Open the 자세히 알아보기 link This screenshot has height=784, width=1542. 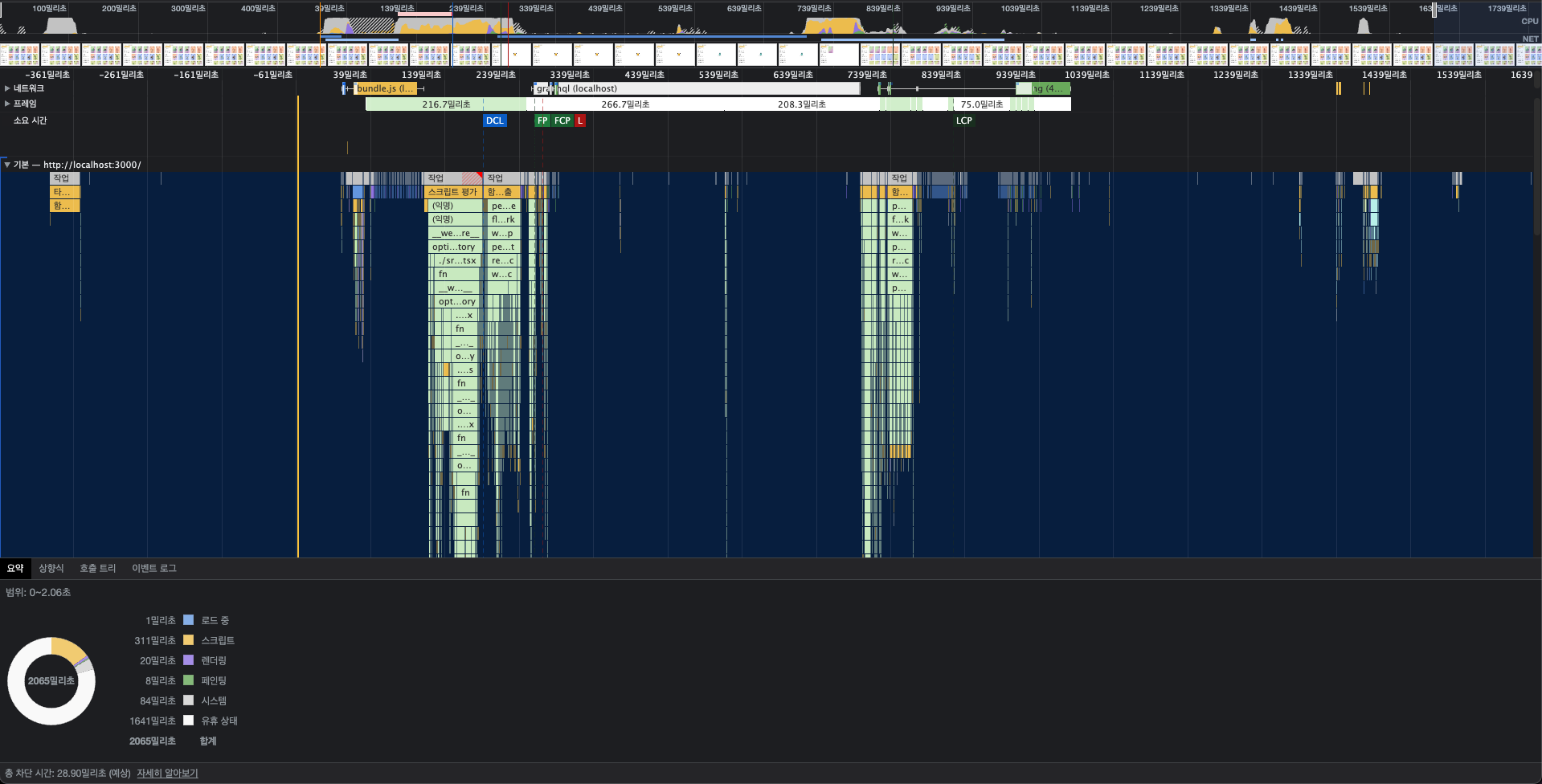point(167,773)
